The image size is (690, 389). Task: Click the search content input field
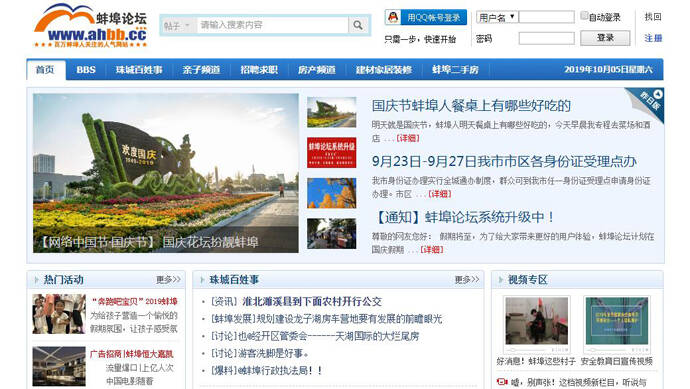point(273,25)
